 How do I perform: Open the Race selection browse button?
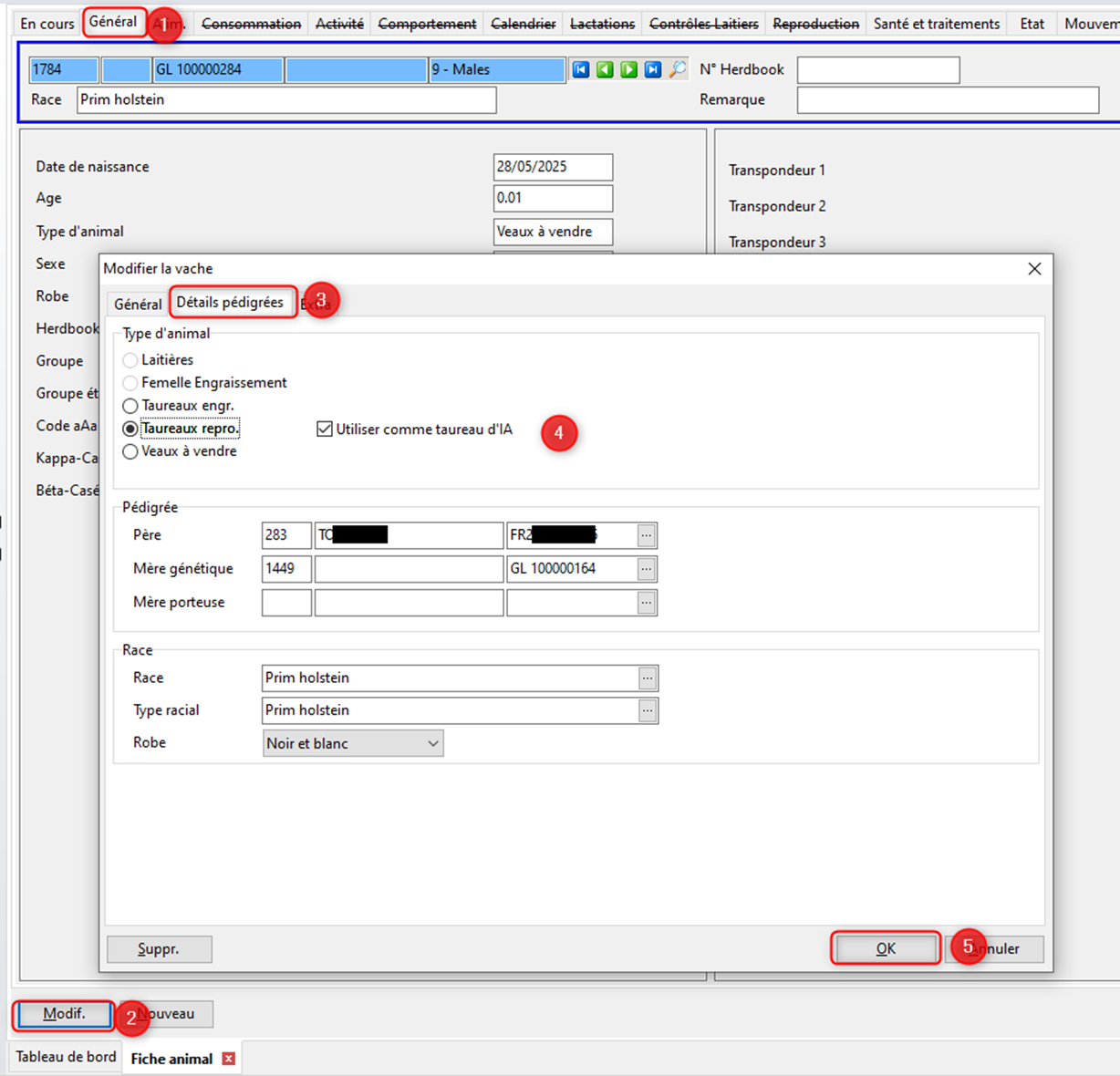pos(648,678)
